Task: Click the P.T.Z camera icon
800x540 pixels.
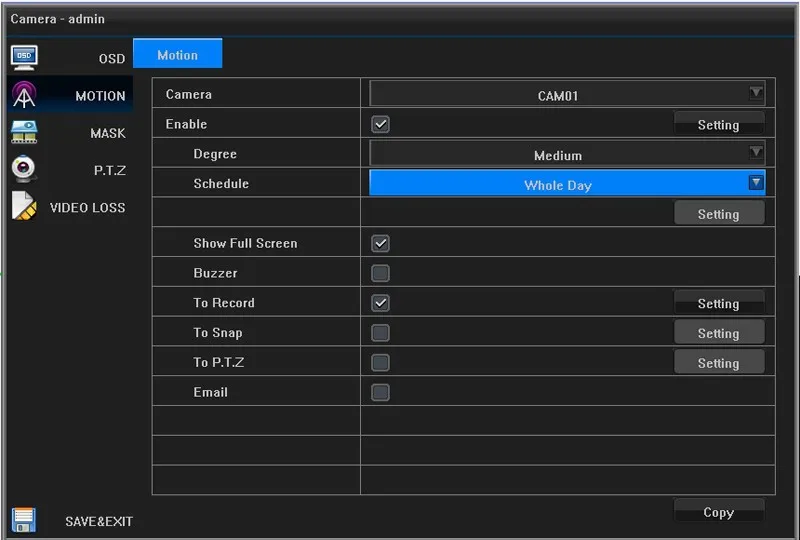Action: point(24,169)
